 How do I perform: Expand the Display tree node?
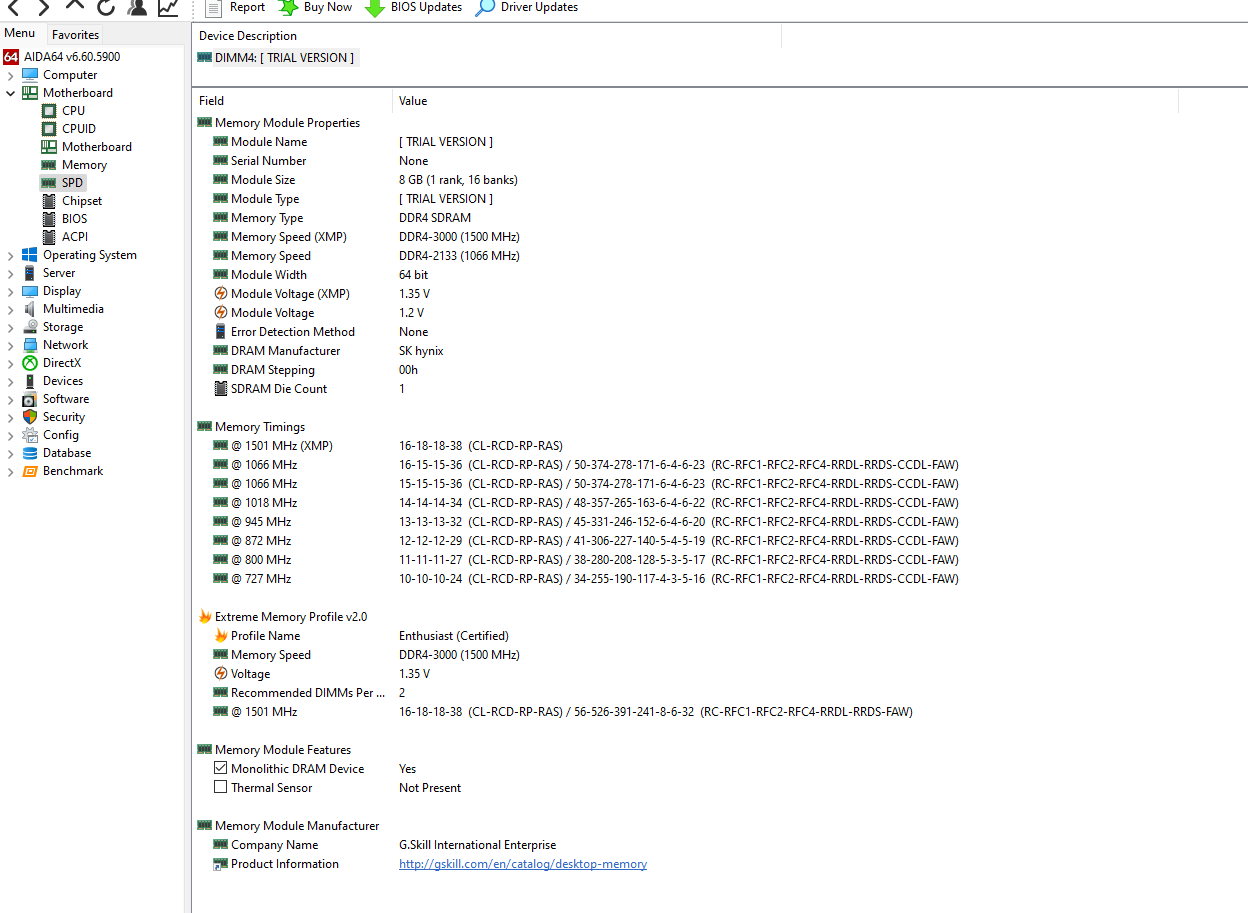(11, 291)
